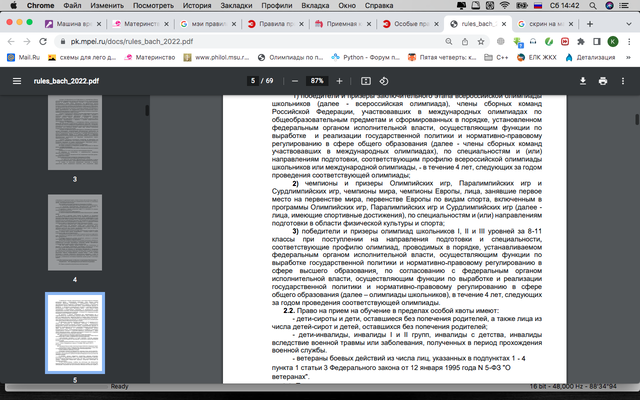Open the Python - Форум bookmark
Viewport: 640px width, 400px height.
357,59
